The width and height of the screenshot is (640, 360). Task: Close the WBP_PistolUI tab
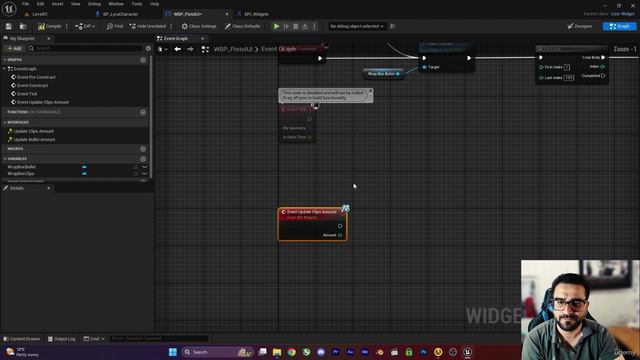point(227,14)
